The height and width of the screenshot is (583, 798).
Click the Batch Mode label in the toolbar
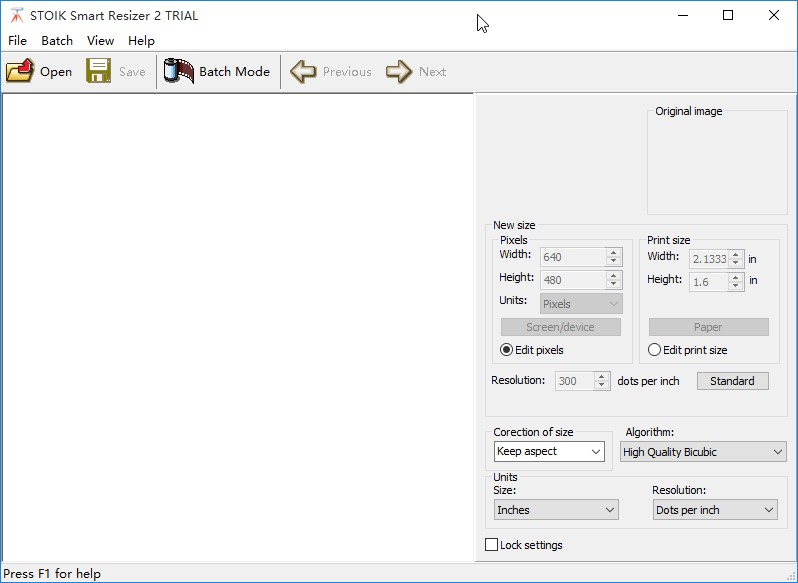point(235,72)
